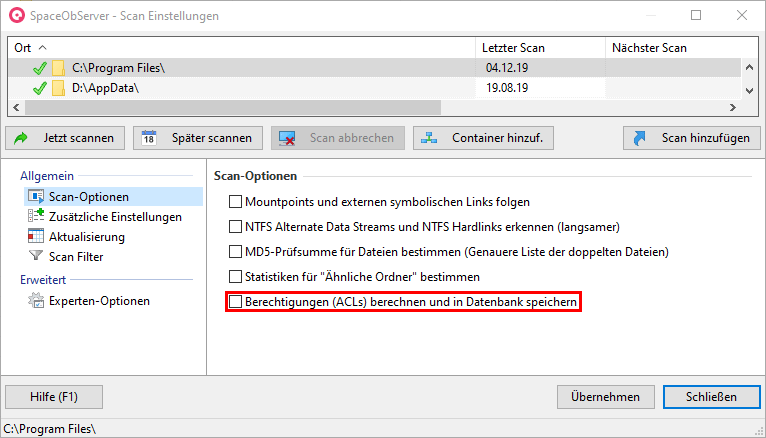Click the Übernehmen button
Screen dimensions: 766x438
pos(605,396)
